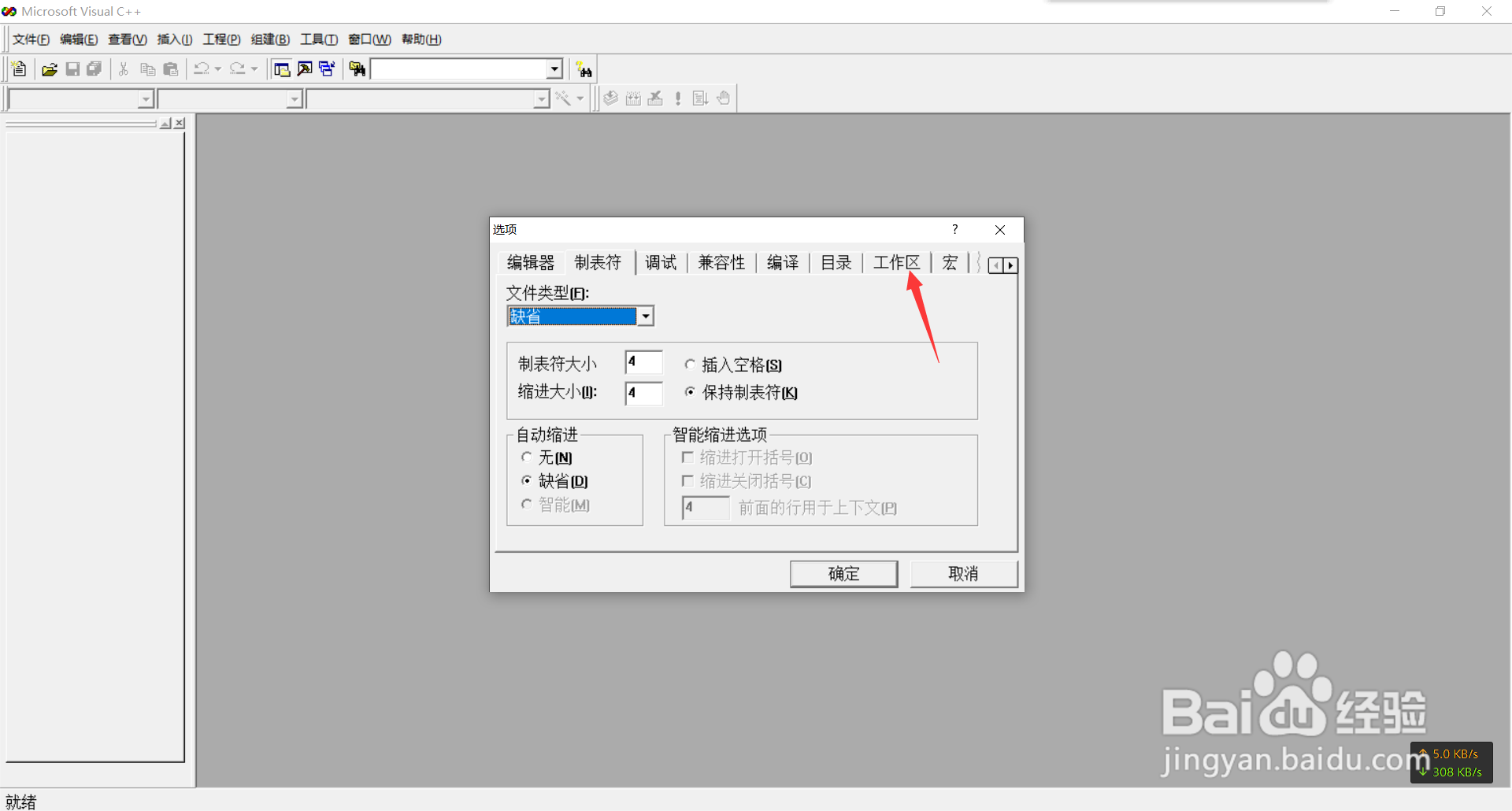1512x811 pixels.
Task: Check indent closing brace checkbox
Action: (687, 481)
